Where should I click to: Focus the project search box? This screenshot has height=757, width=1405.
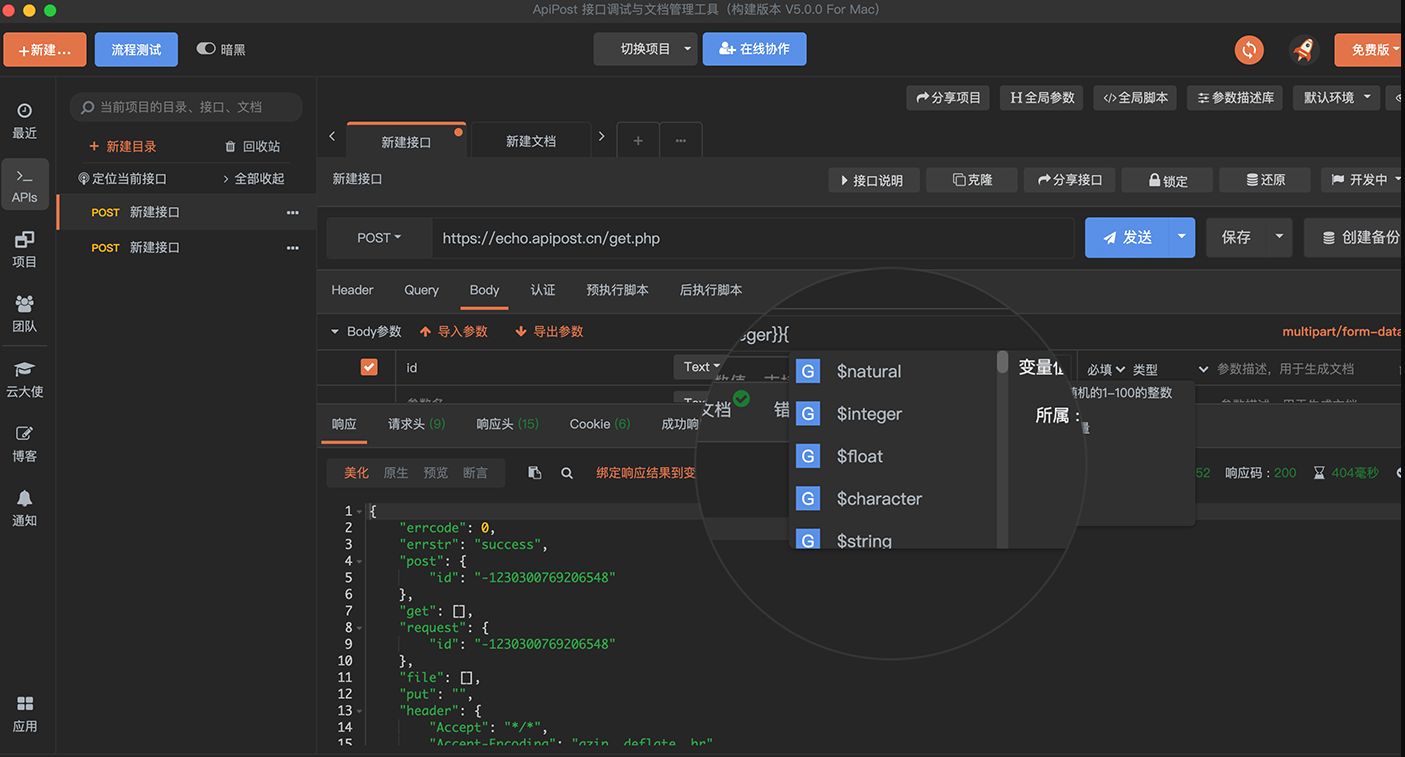(x=186, y=107)
